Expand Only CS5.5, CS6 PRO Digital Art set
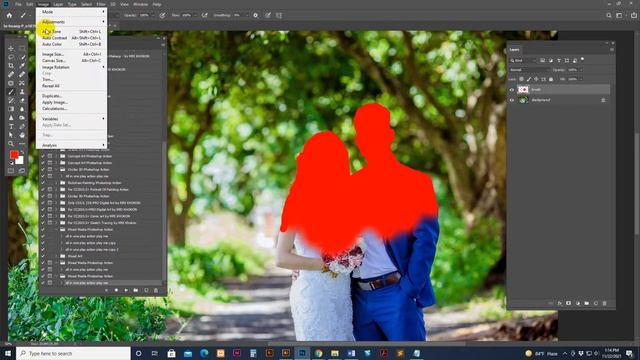640x360 pixels. click(56, 203)
